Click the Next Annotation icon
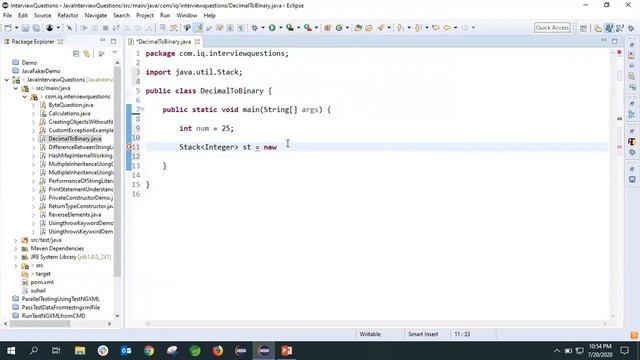This screenshot has height=360, width=640. pos(401,28)
